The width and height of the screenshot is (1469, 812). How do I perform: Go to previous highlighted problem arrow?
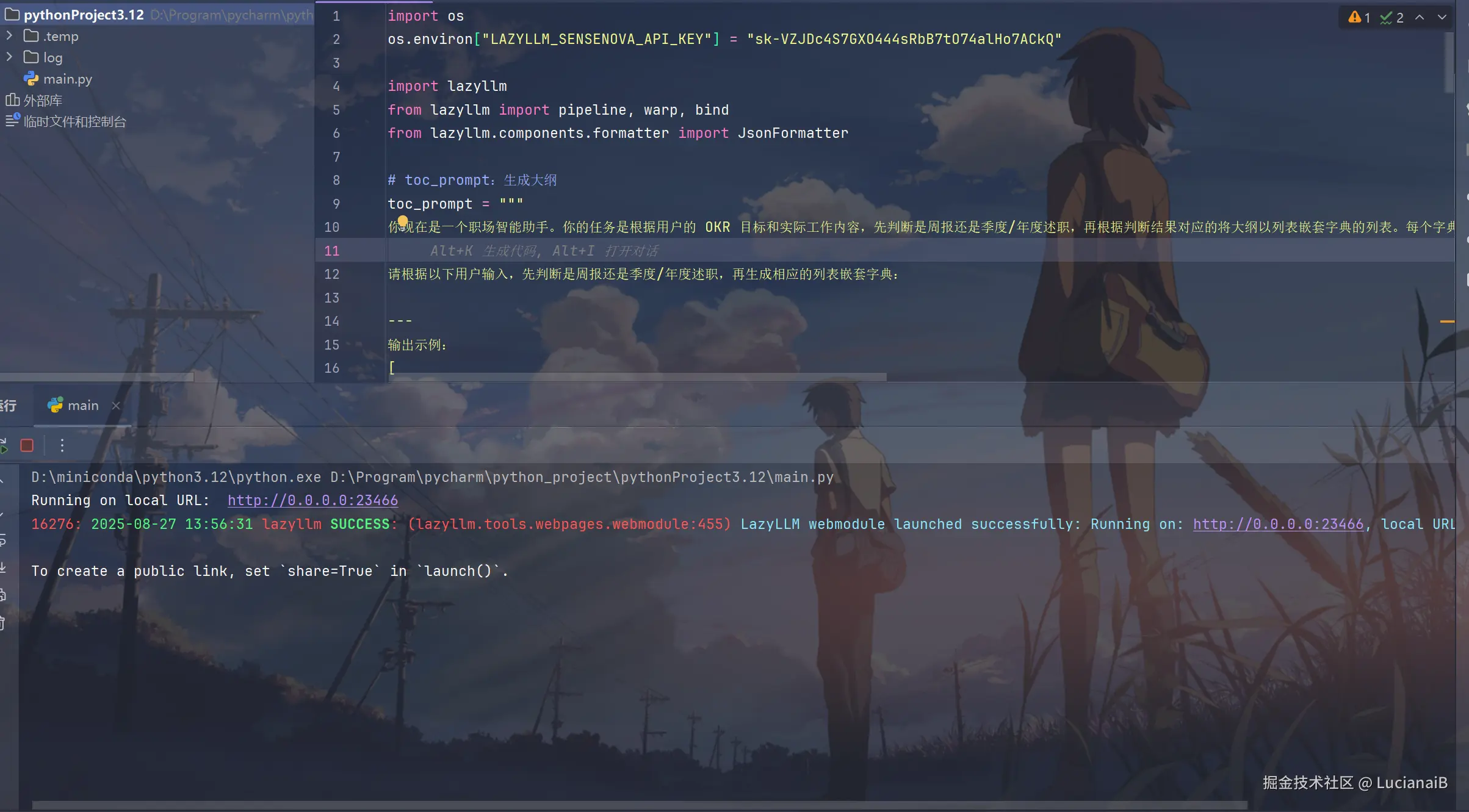pos(1420,17)
